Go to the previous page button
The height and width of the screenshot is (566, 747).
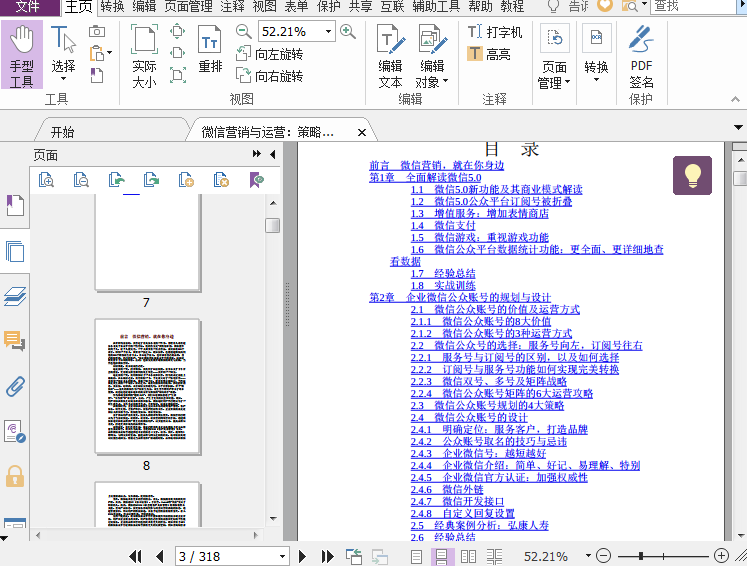160,556
